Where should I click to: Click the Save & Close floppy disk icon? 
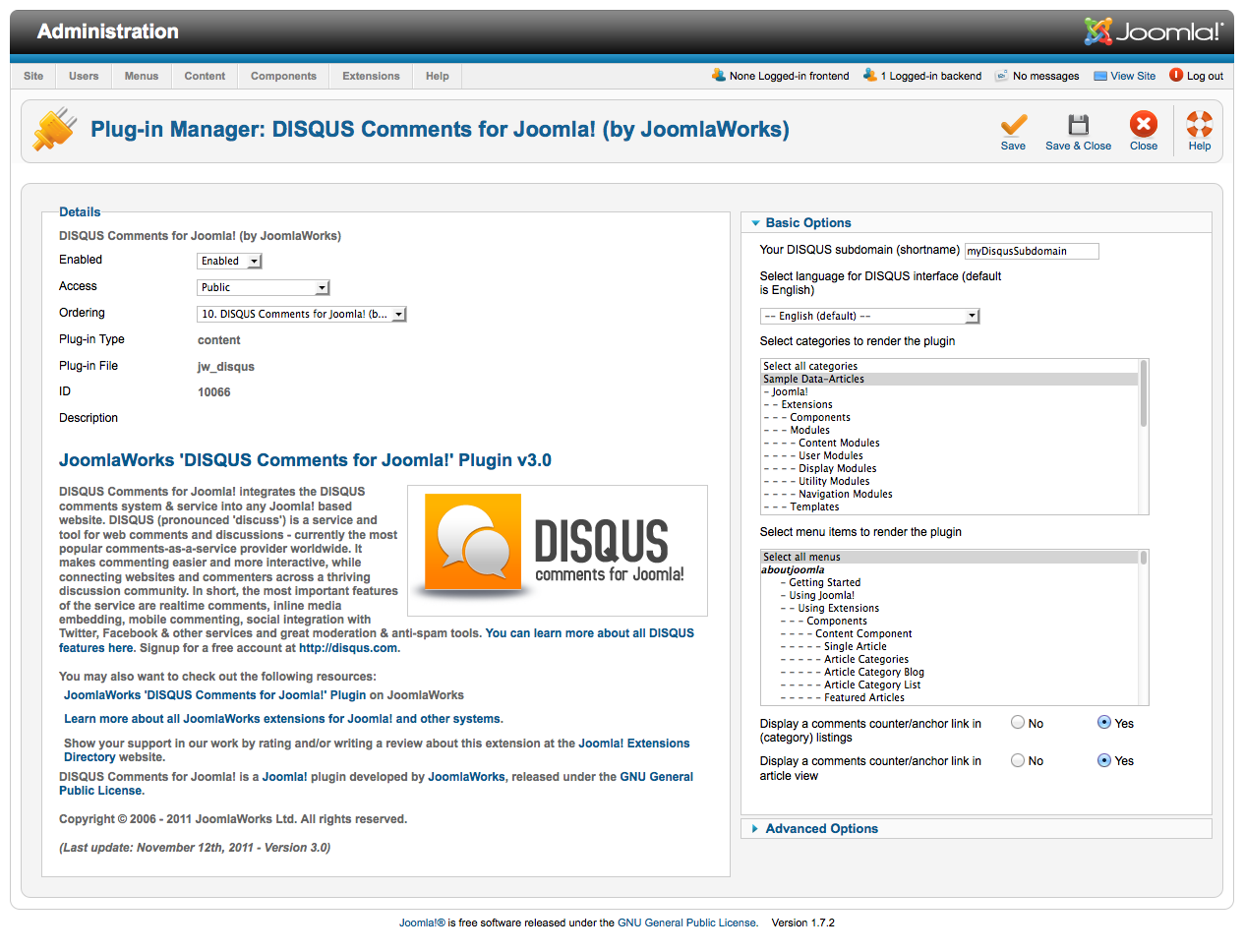pos(1079,124)
